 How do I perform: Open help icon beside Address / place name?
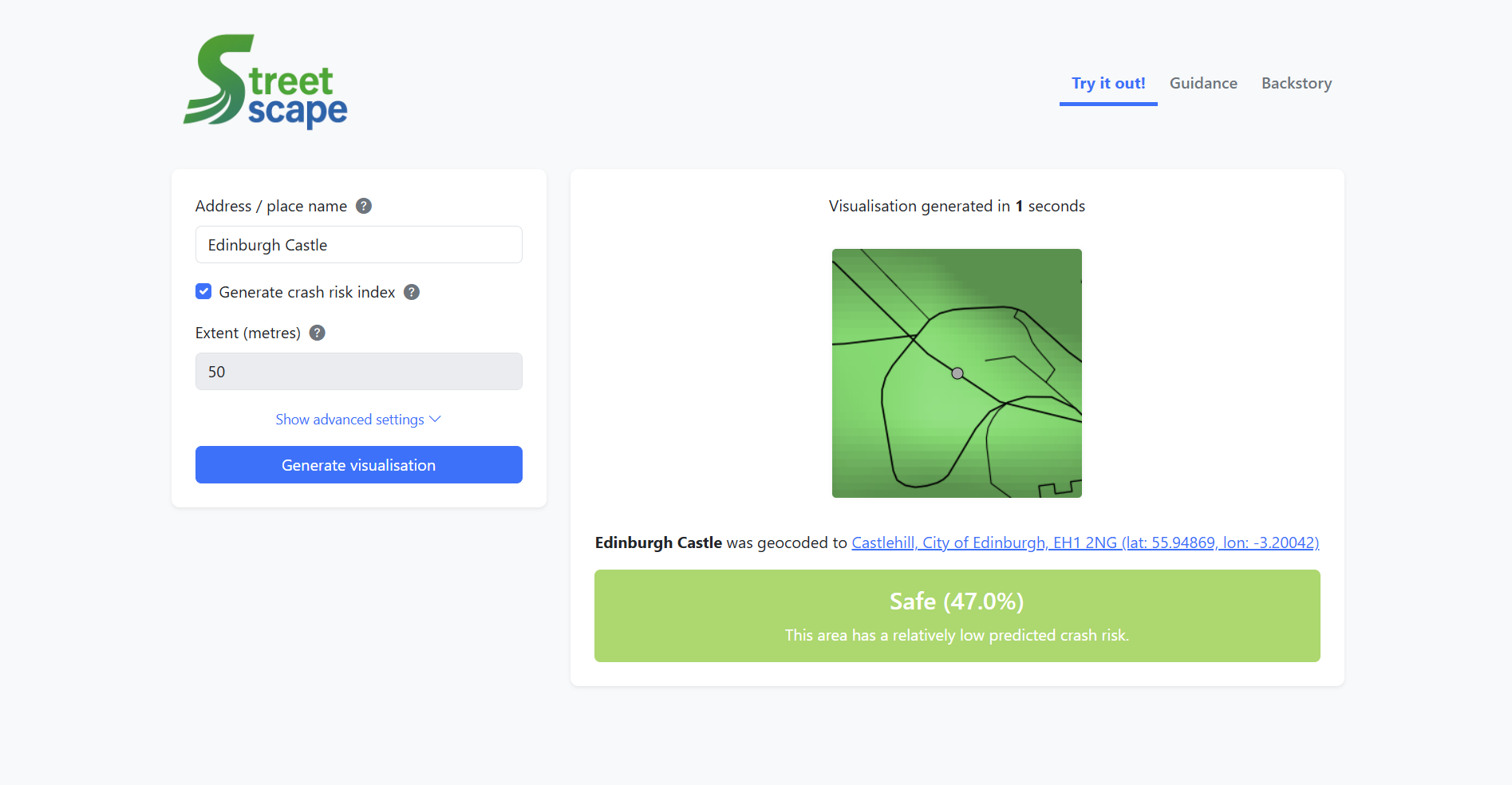(364, 206)
